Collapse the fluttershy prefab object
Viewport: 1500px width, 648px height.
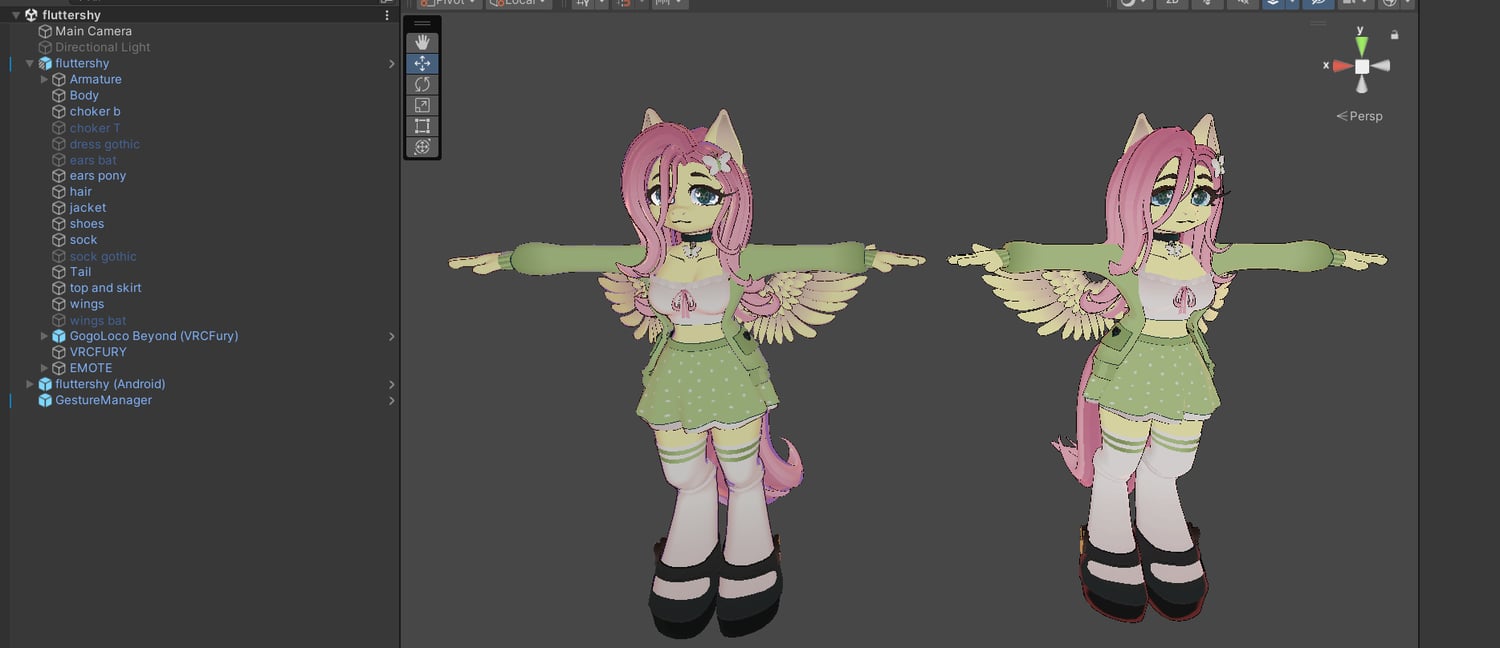tap(30, 63)
